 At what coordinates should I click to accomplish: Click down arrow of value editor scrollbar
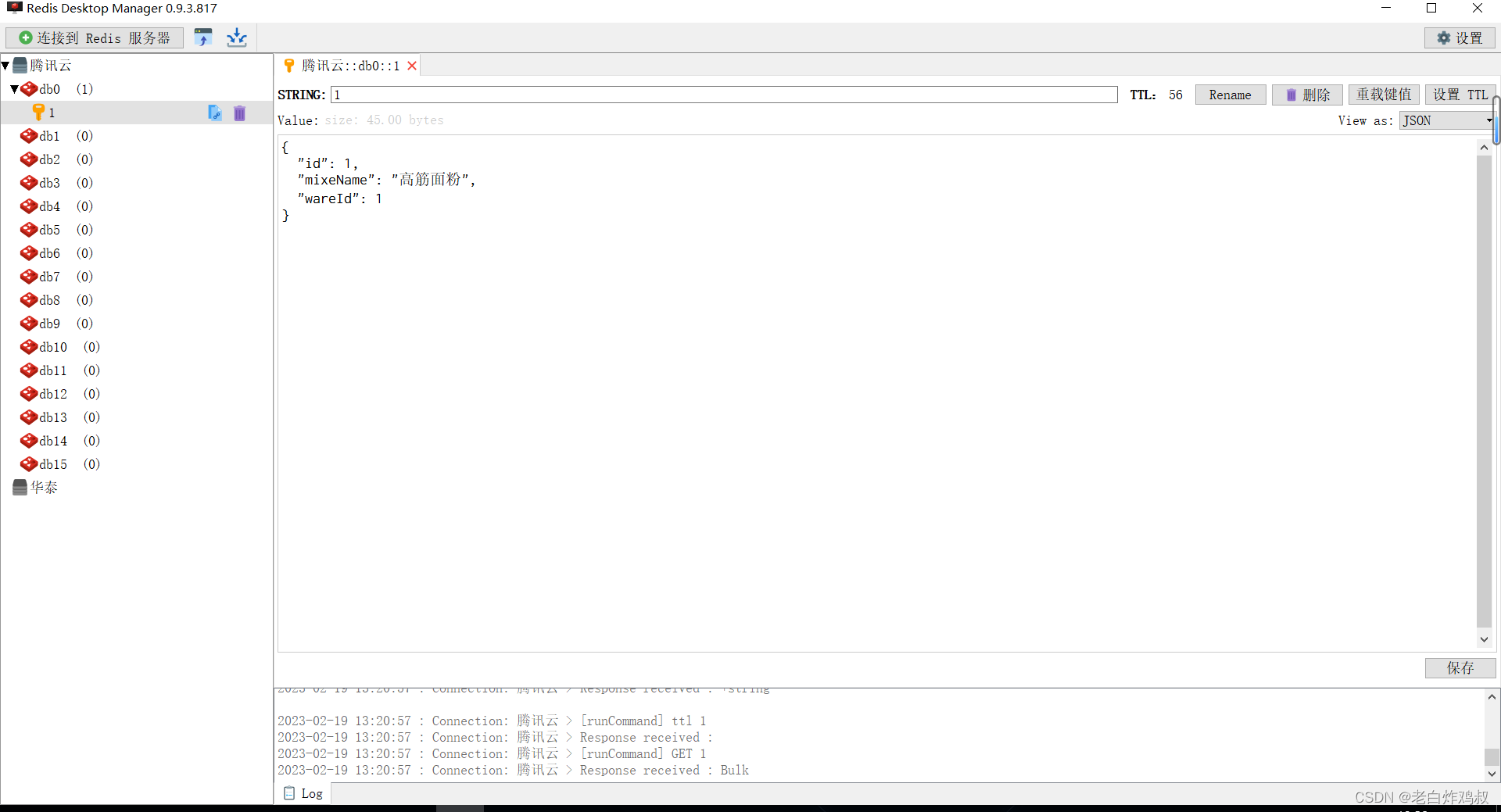click(x=1484, y=639)
